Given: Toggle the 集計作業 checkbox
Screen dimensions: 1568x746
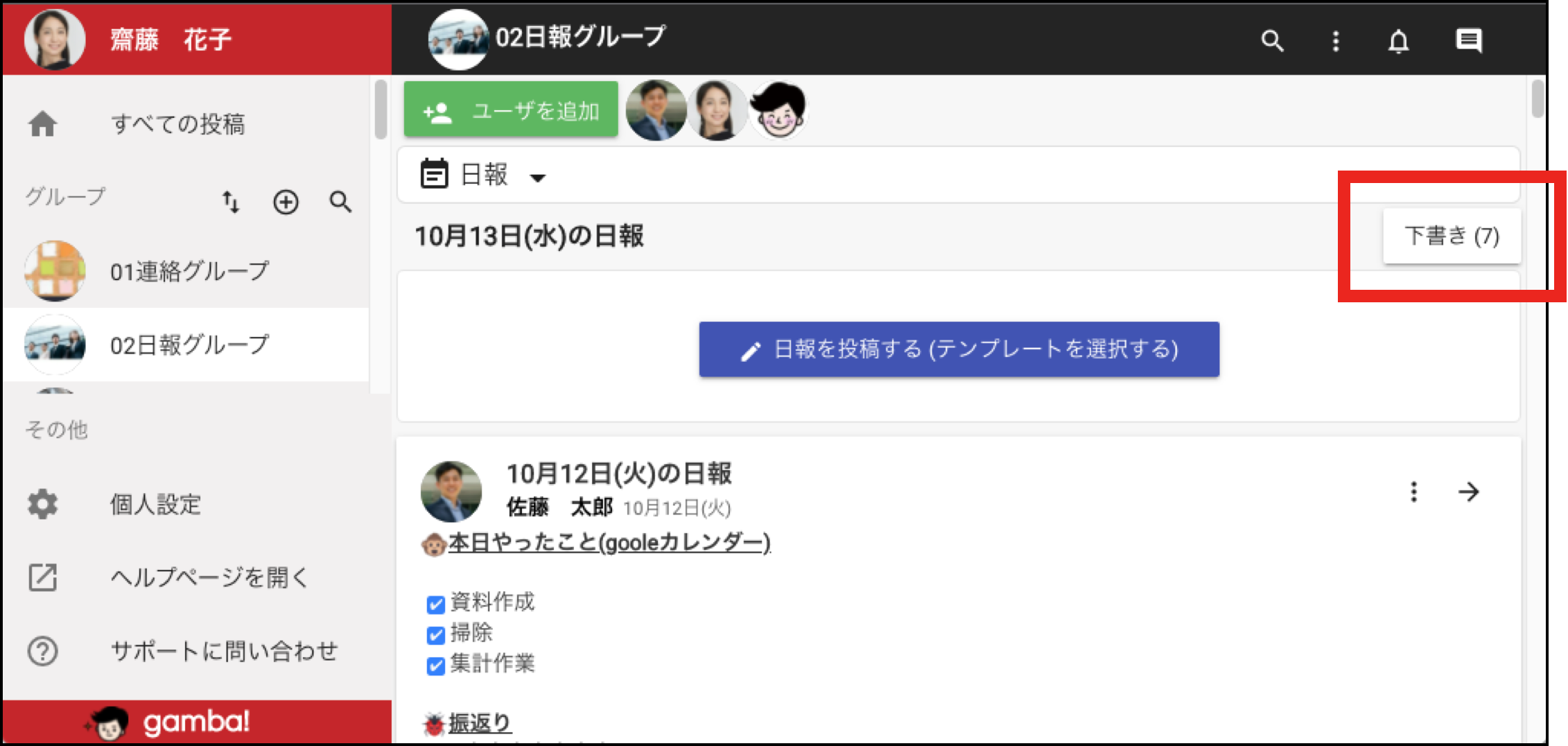Looking at the screenshot, I should [435, 666].
